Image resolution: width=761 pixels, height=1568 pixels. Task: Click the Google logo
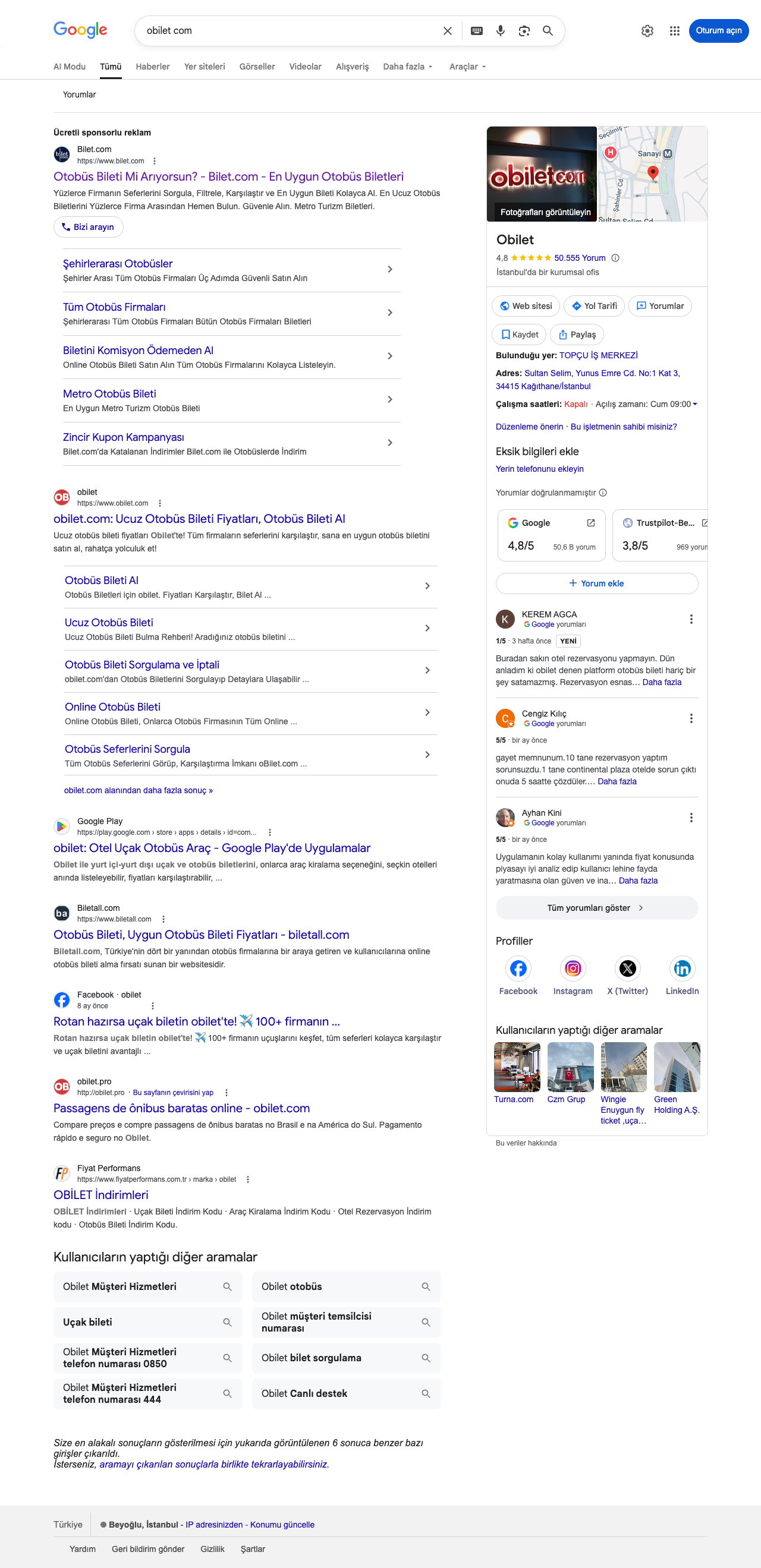(x=80, y=30)
